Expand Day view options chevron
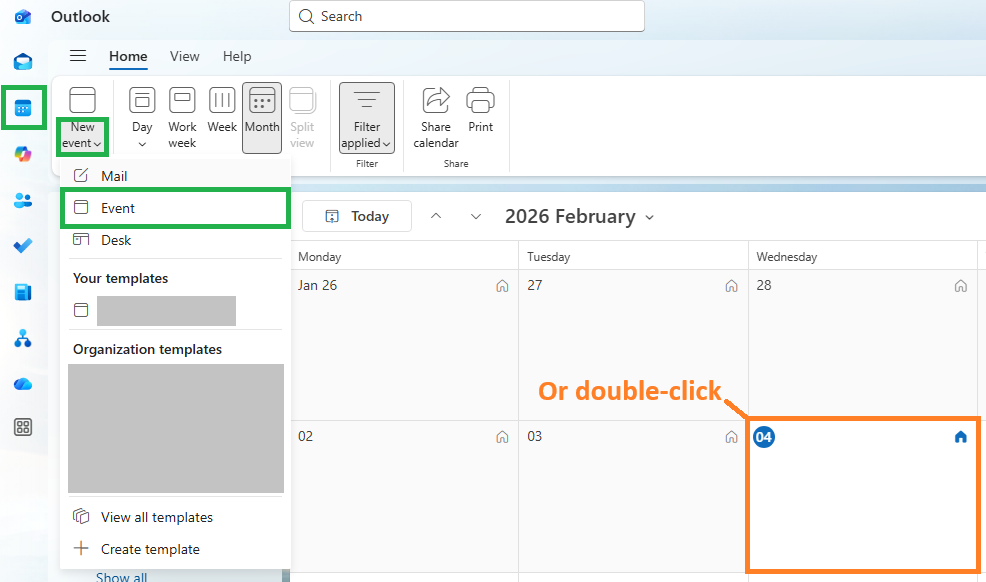Viewport: 986px width, 582px height. (142, 145)
